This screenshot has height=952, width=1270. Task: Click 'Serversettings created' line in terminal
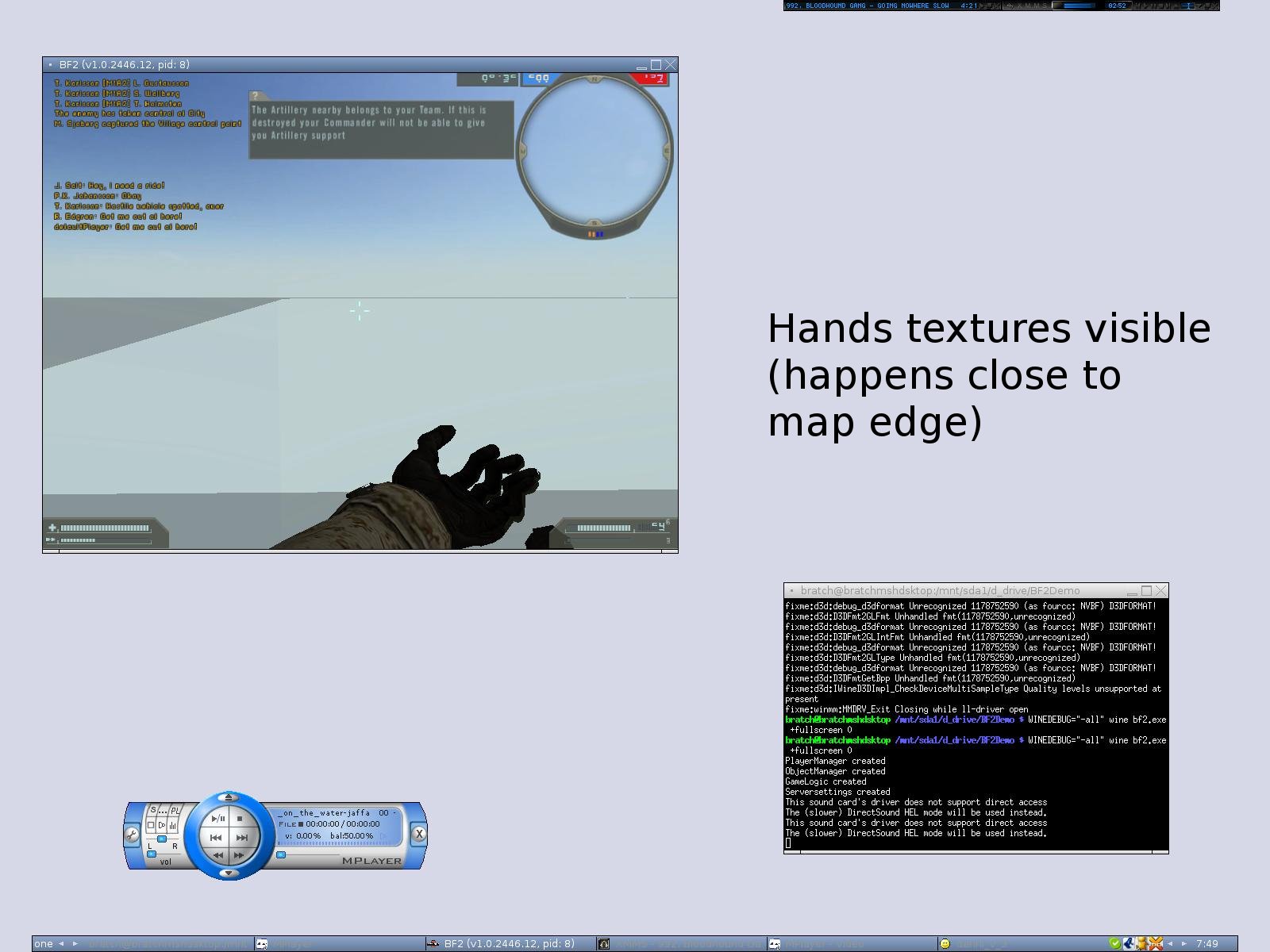click(x=837, y=792)
